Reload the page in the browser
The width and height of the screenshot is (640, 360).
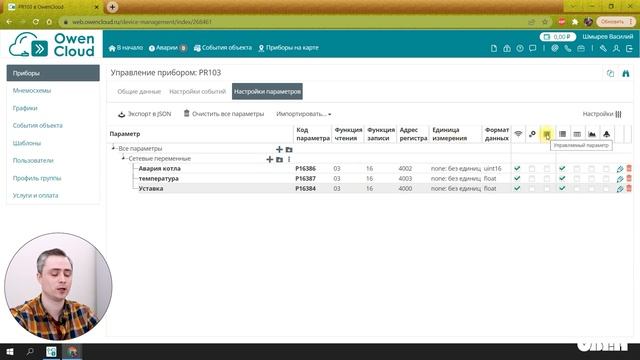(x=36, y=22)
